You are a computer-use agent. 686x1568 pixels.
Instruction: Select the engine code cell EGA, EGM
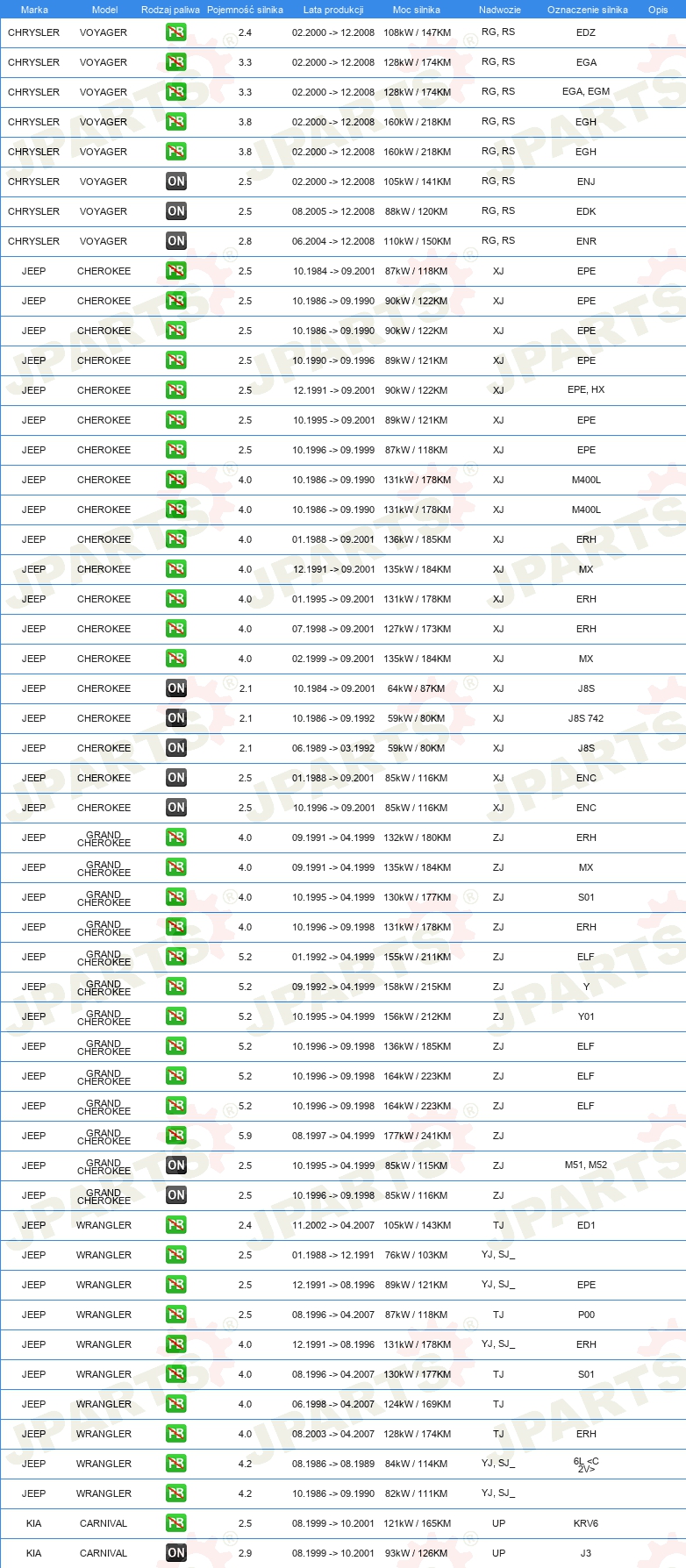(586, 92)
